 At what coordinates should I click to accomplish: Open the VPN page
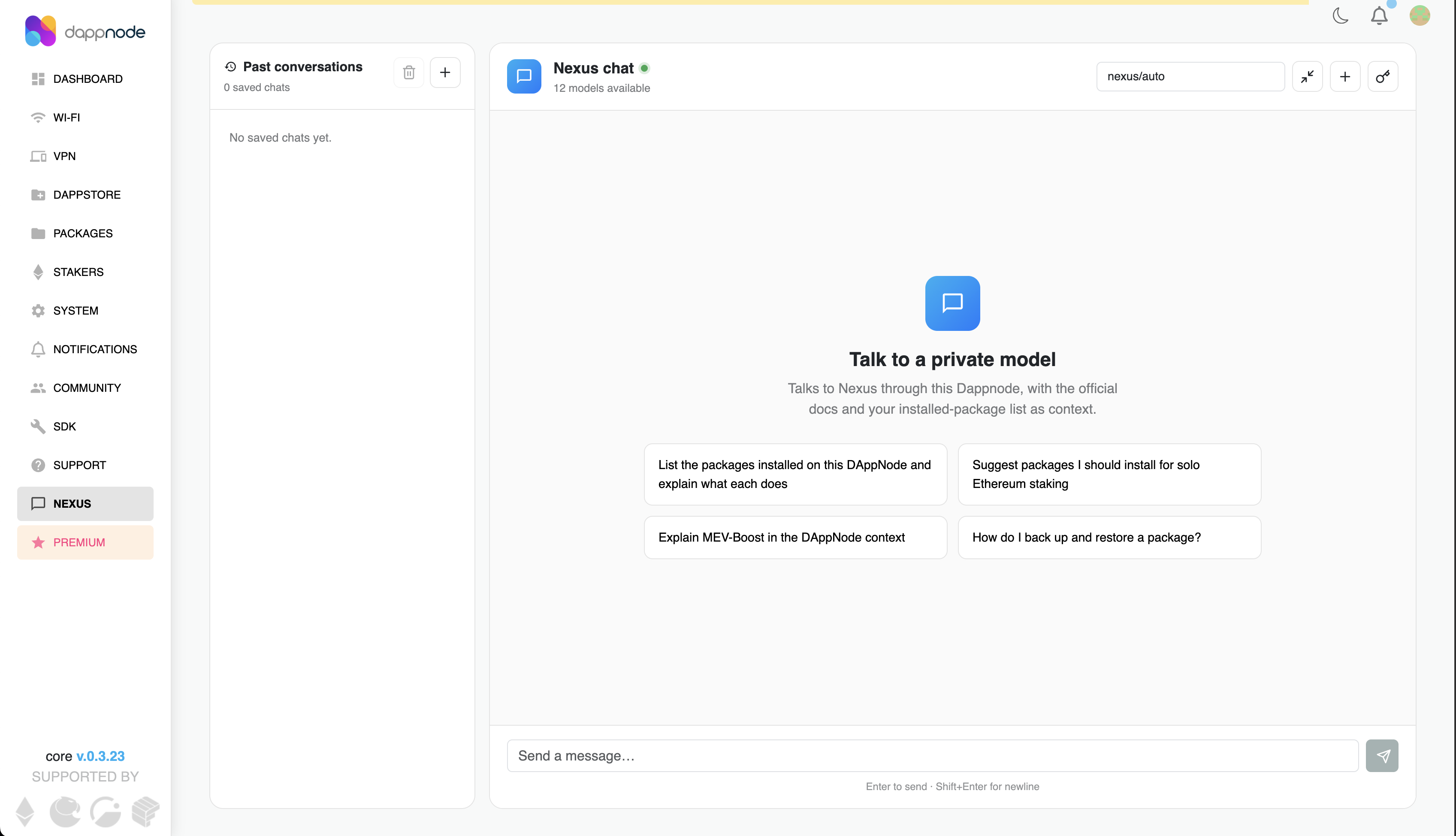[85, 156]
